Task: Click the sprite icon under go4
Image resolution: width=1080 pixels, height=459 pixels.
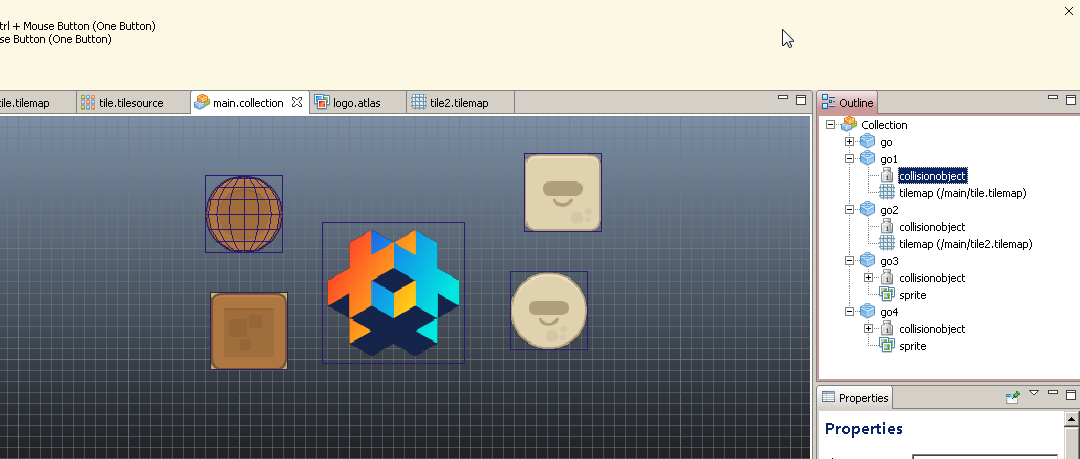Action: (887, 345)
